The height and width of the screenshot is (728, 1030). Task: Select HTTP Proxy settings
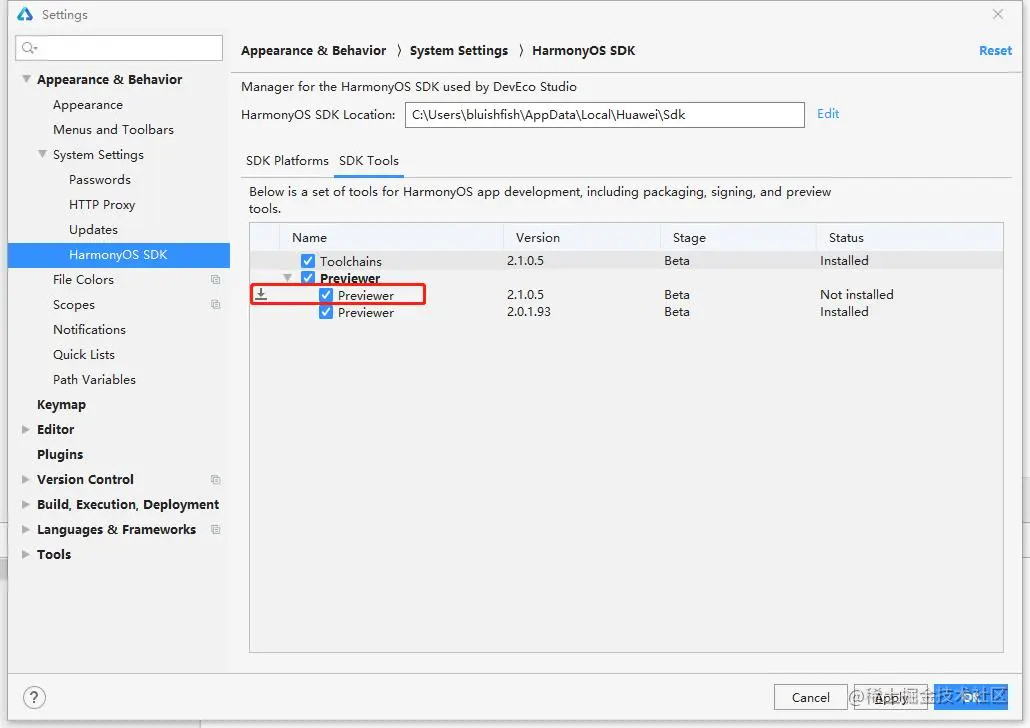coord(102,204)
